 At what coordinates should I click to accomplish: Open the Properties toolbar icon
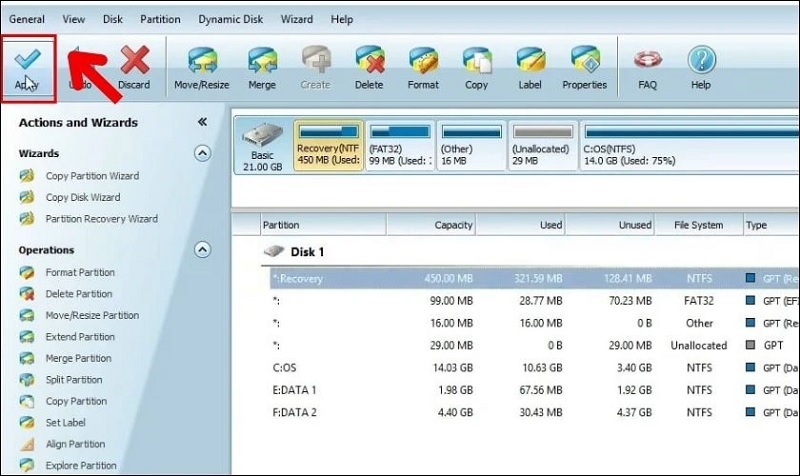(584, 62)
